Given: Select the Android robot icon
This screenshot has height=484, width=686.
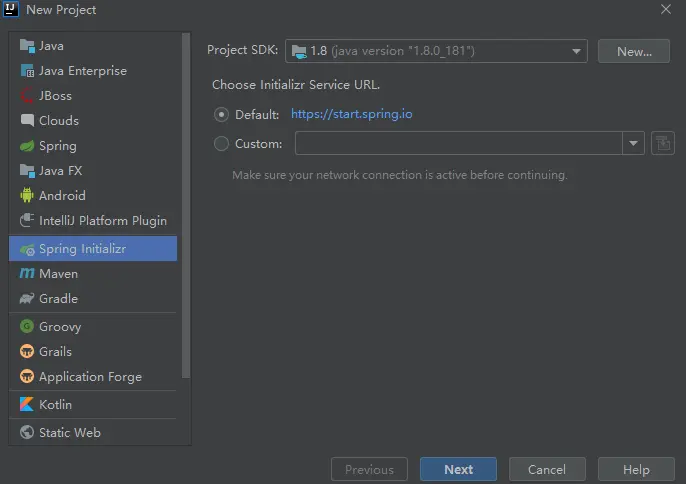Looking at the screenshot, I should pos(27,196).
